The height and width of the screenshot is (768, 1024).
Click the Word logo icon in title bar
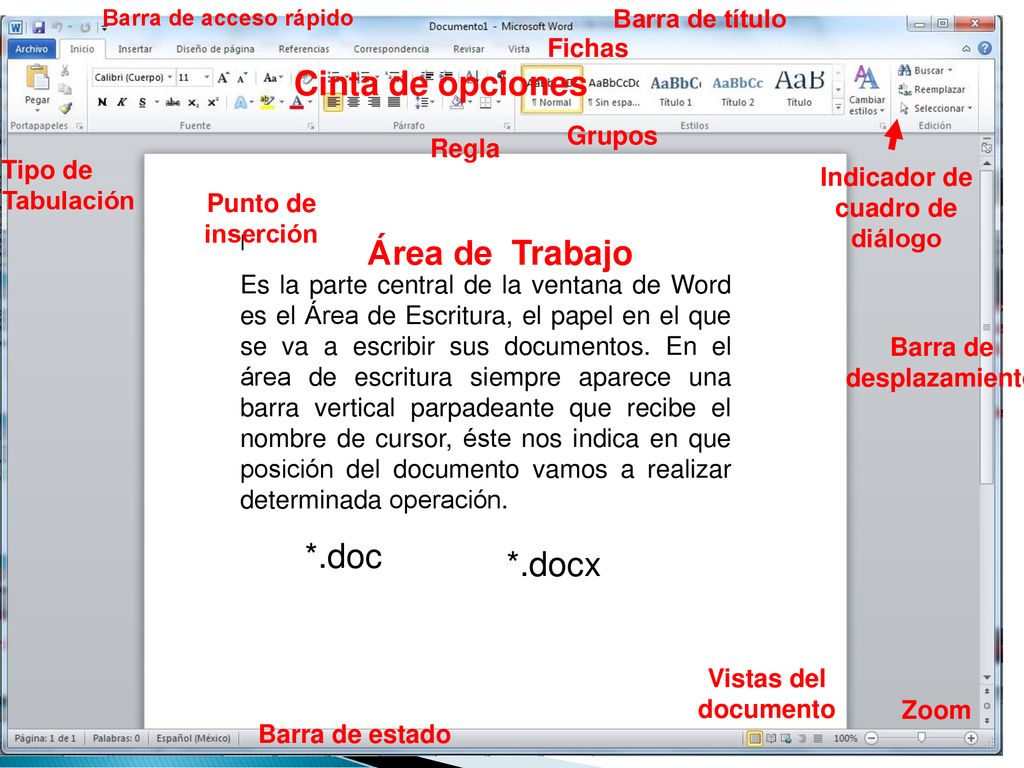point(16,27)
